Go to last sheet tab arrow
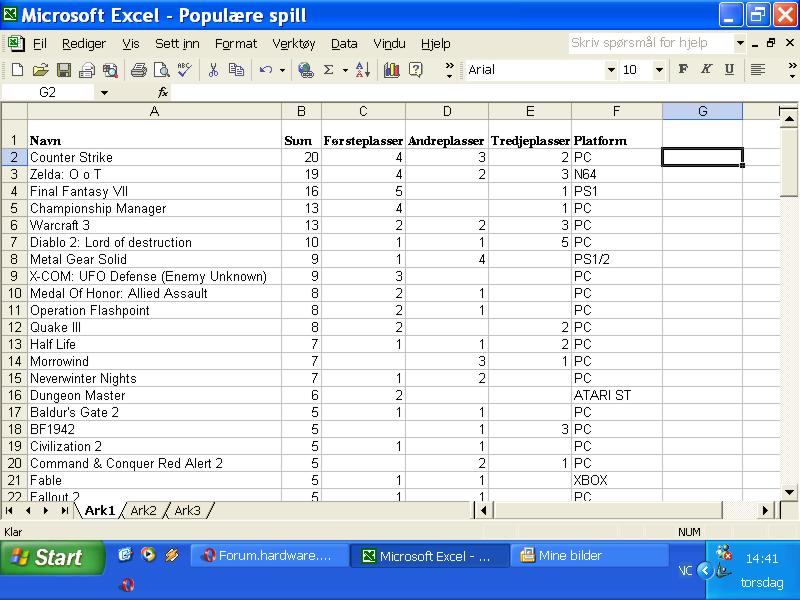800x600 pixels. pyautogui.click(x=64, y=510)
